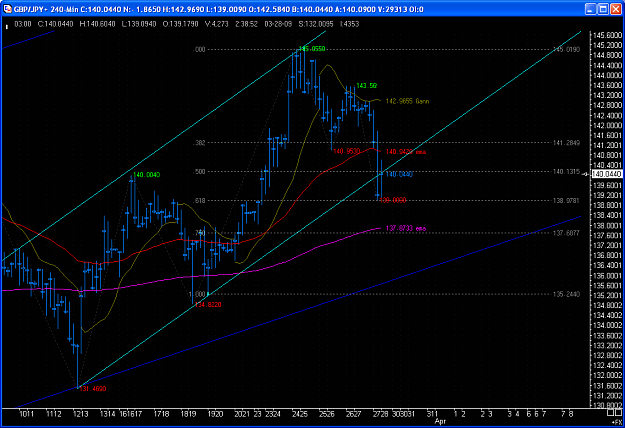This screenshot has height=428, width=625.
Task: Click the 2425 date label on time axis
Action: pyautogui.click(x=299, y=414)
